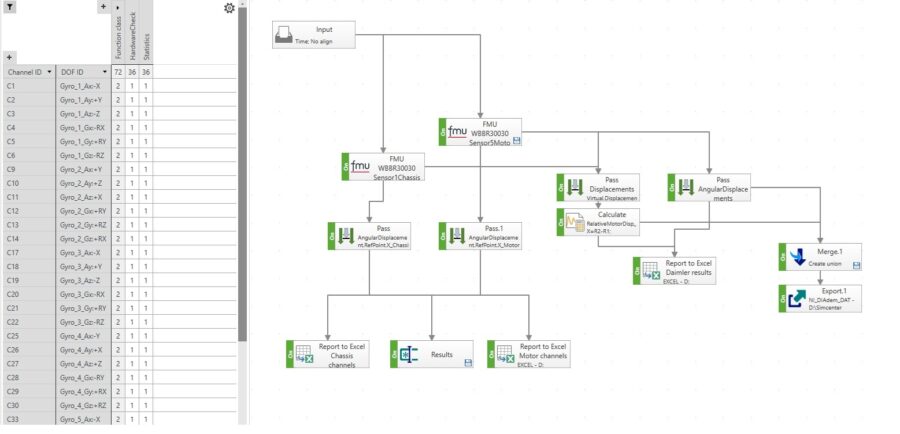Viewport: 900px width, 434px height.
Task: Toggle On strip of Results node
Action: coord(394,354)
